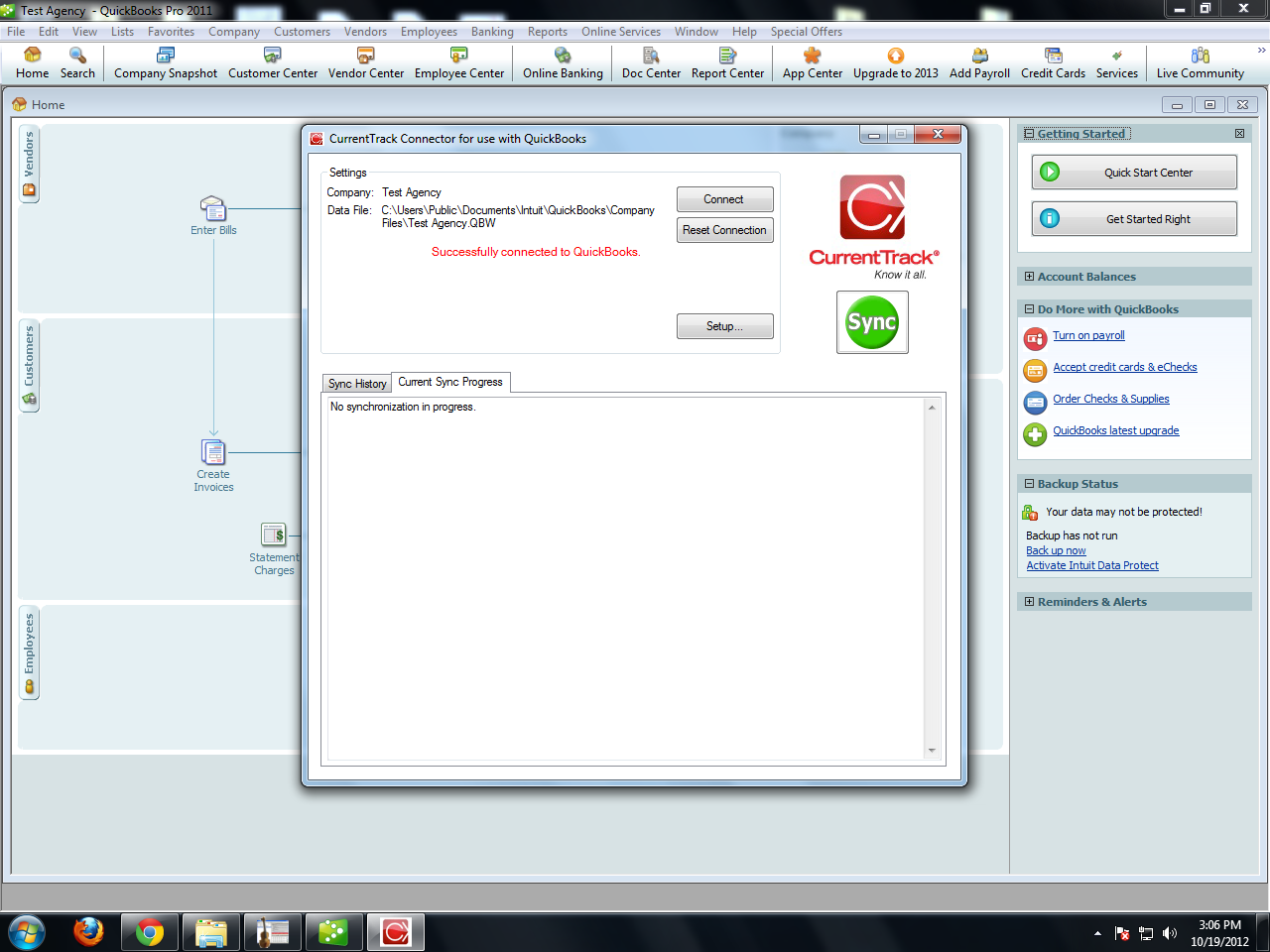Viewport: 1270px width, 952px height.
Task: Open Live Community
Action: pyautogui.click(x=1200, y=63)
